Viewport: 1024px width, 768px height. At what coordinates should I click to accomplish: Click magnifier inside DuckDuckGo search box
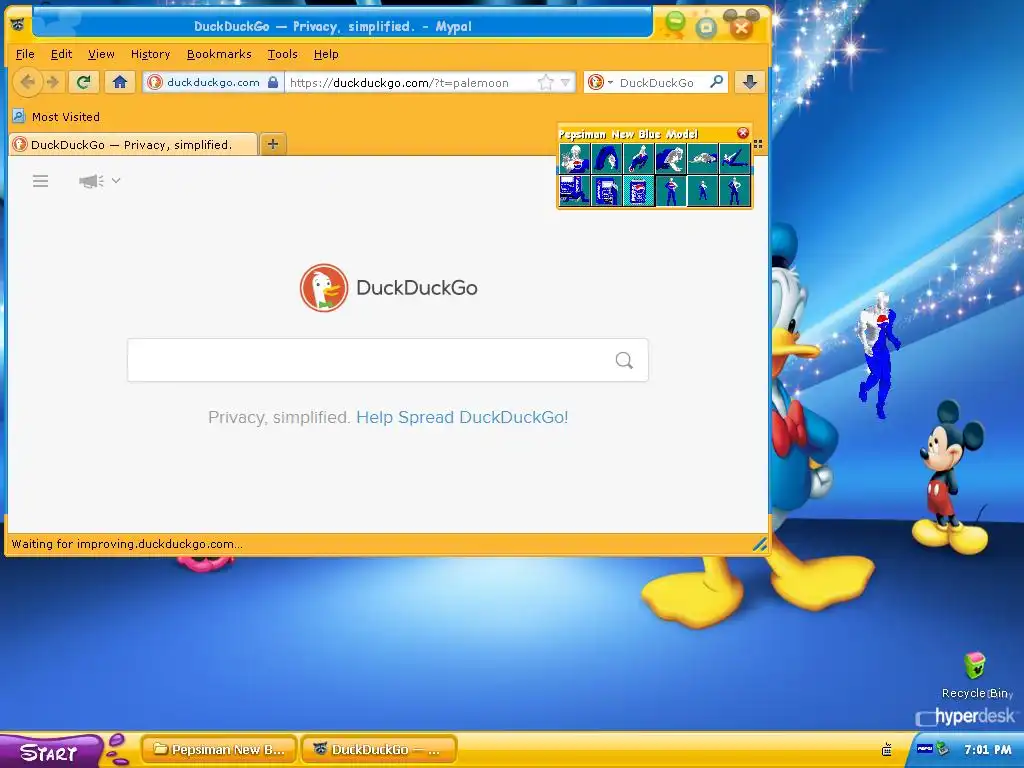tap(624, 360)
